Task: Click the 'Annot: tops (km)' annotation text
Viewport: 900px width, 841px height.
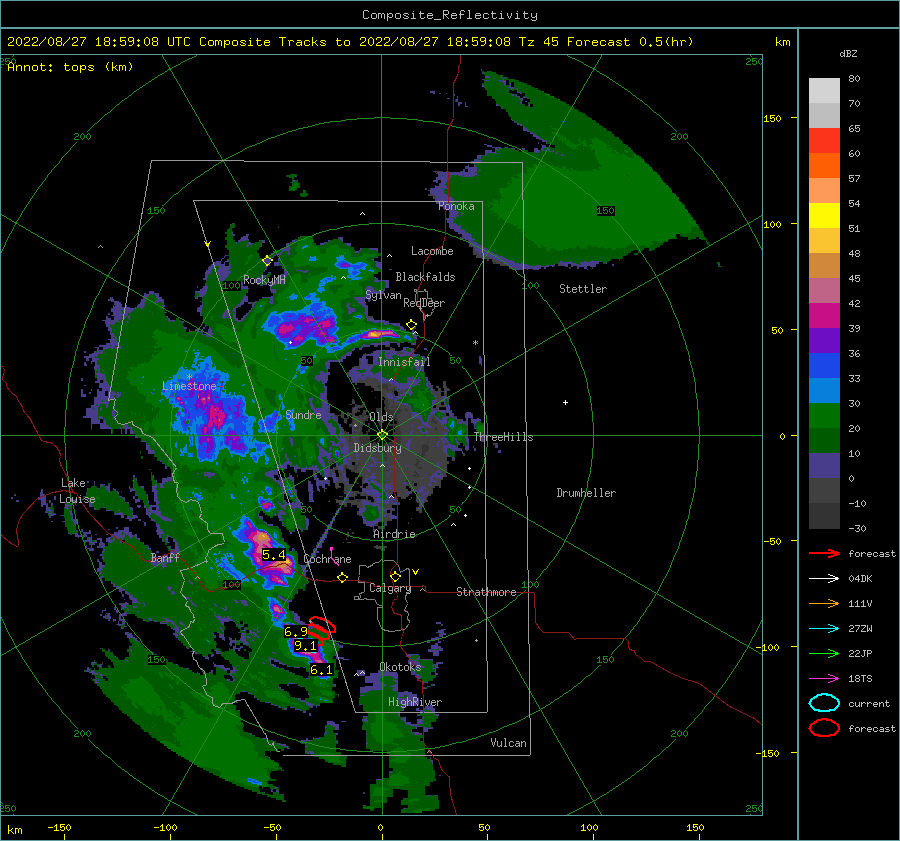Action: (x=71, y=67)
